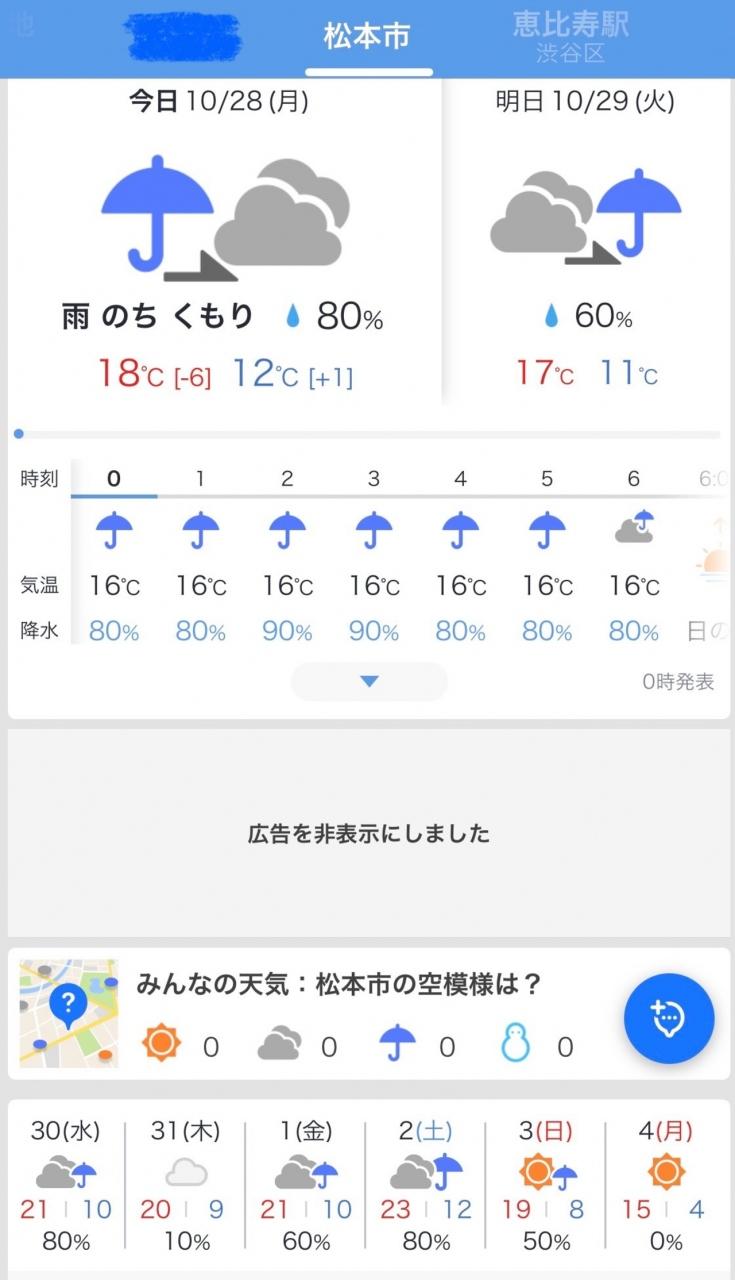Tap the sunrise icon after 6 o'clock
Viewport: 735px width, 1280px height.
click(x=713, y=550)
